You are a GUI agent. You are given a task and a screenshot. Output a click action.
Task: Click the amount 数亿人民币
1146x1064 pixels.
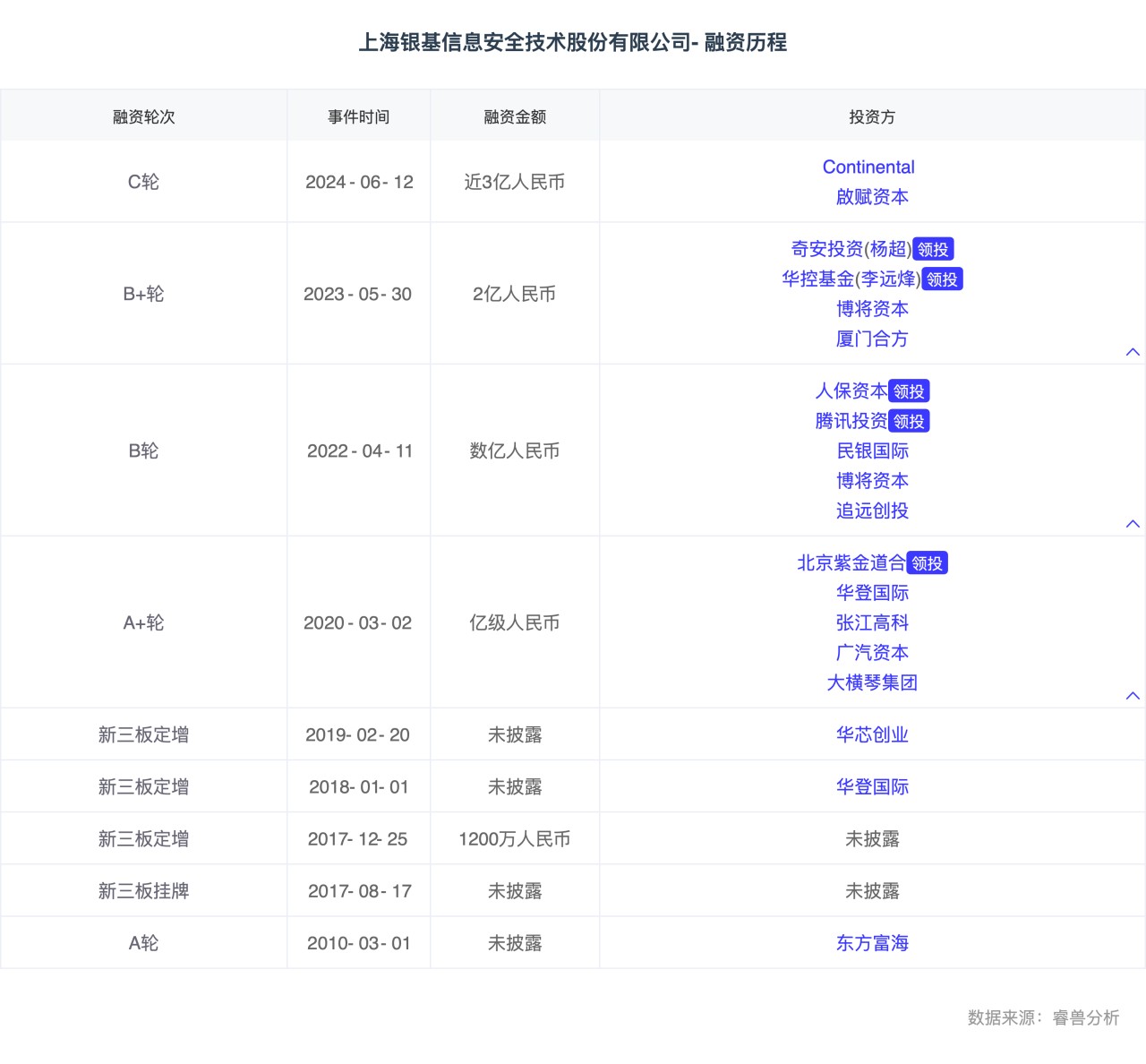(515, 450)
